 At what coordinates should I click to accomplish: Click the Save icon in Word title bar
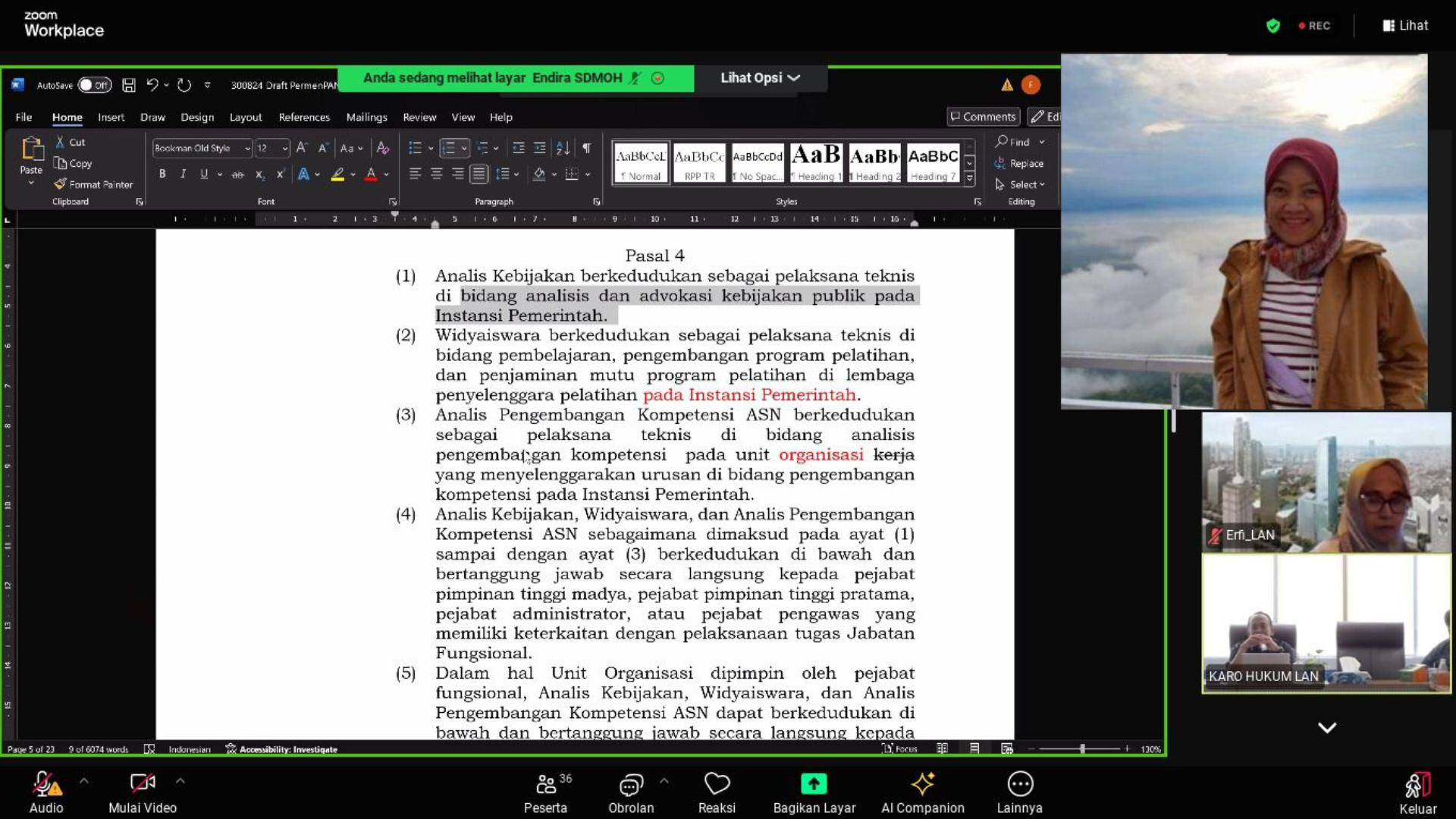(x=129, y=85)
